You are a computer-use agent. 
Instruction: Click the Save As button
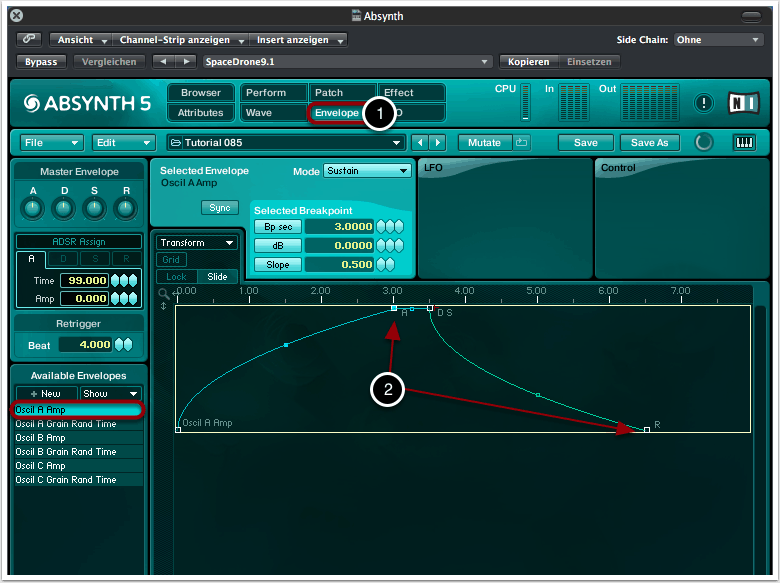tap(649, 142)
